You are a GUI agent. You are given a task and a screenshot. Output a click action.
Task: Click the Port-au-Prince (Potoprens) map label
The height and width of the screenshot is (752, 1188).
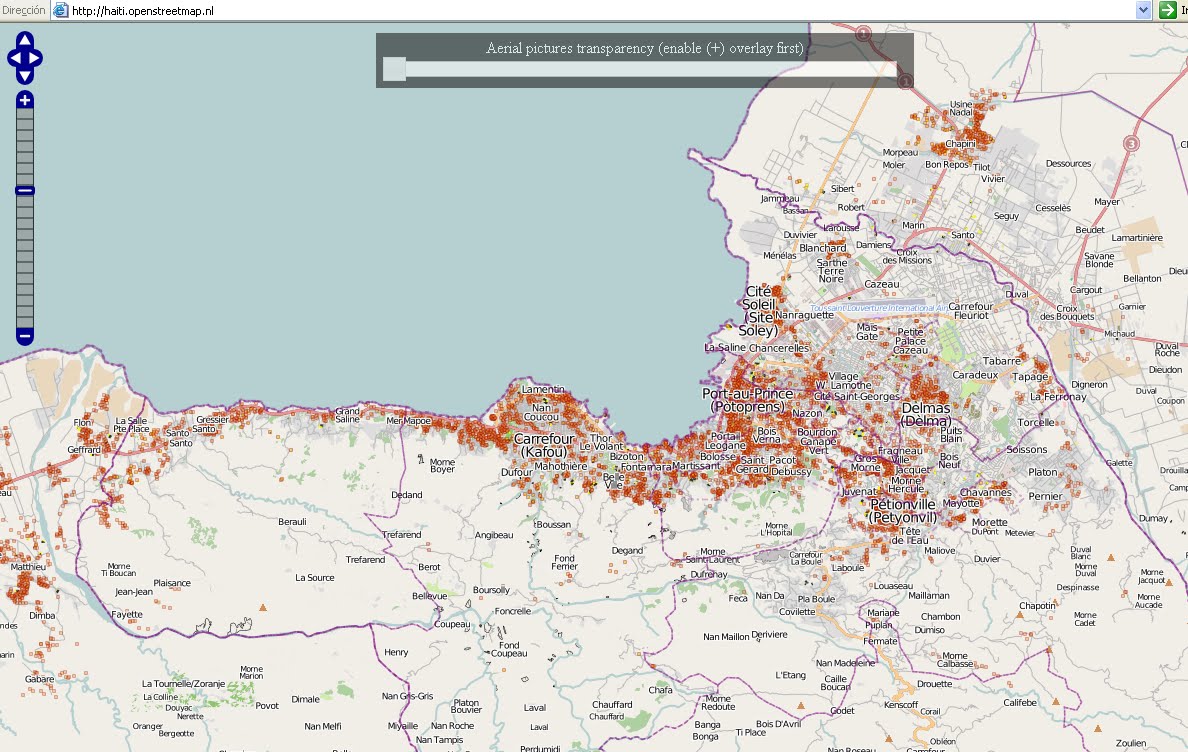coord(748,400)
